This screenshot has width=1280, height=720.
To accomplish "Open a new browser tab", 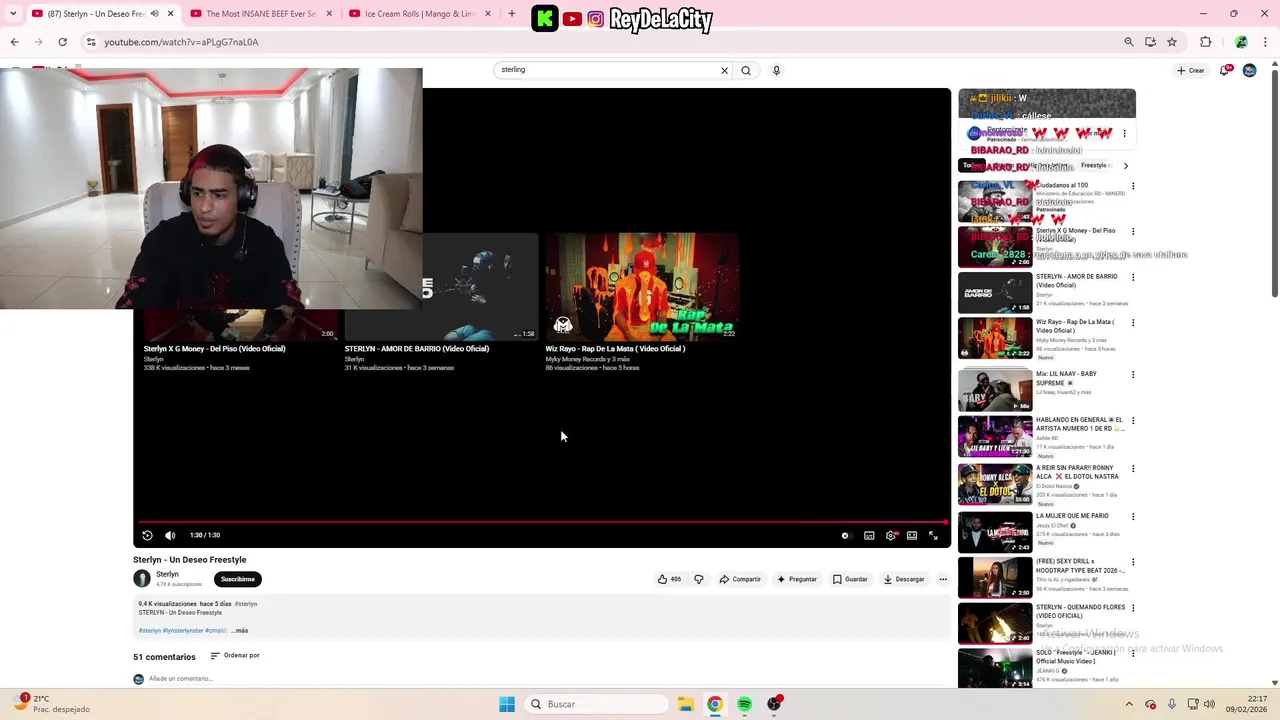I will point(512,14).
